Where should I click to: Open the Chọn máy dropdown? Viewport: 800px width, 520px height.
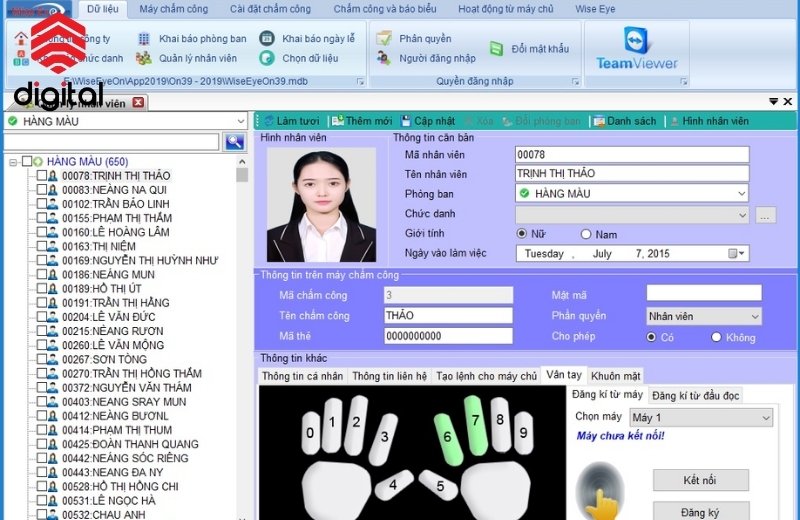pyautogui.click(x=766, y=417)
